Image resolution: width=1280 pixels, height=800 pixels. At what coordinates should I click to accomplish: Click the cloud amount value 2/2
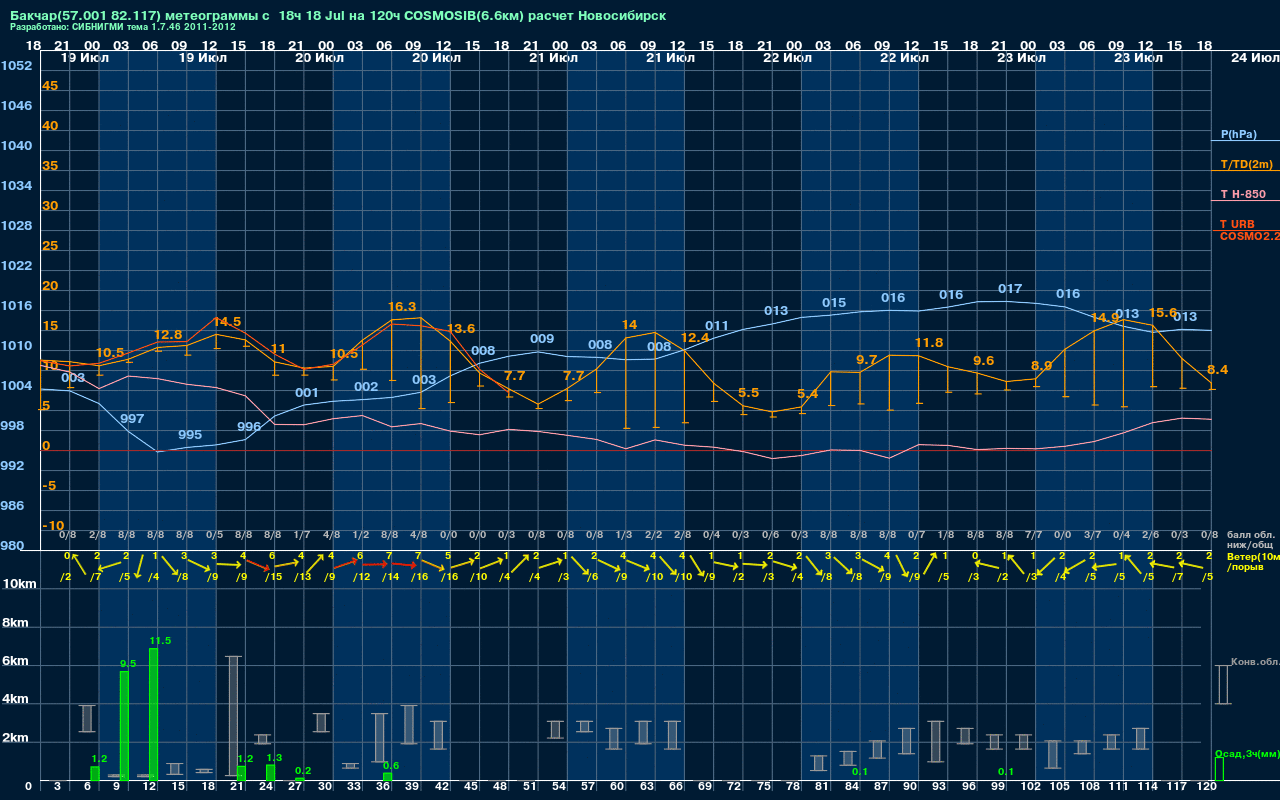pyautogui.click(x=653, y=536)
